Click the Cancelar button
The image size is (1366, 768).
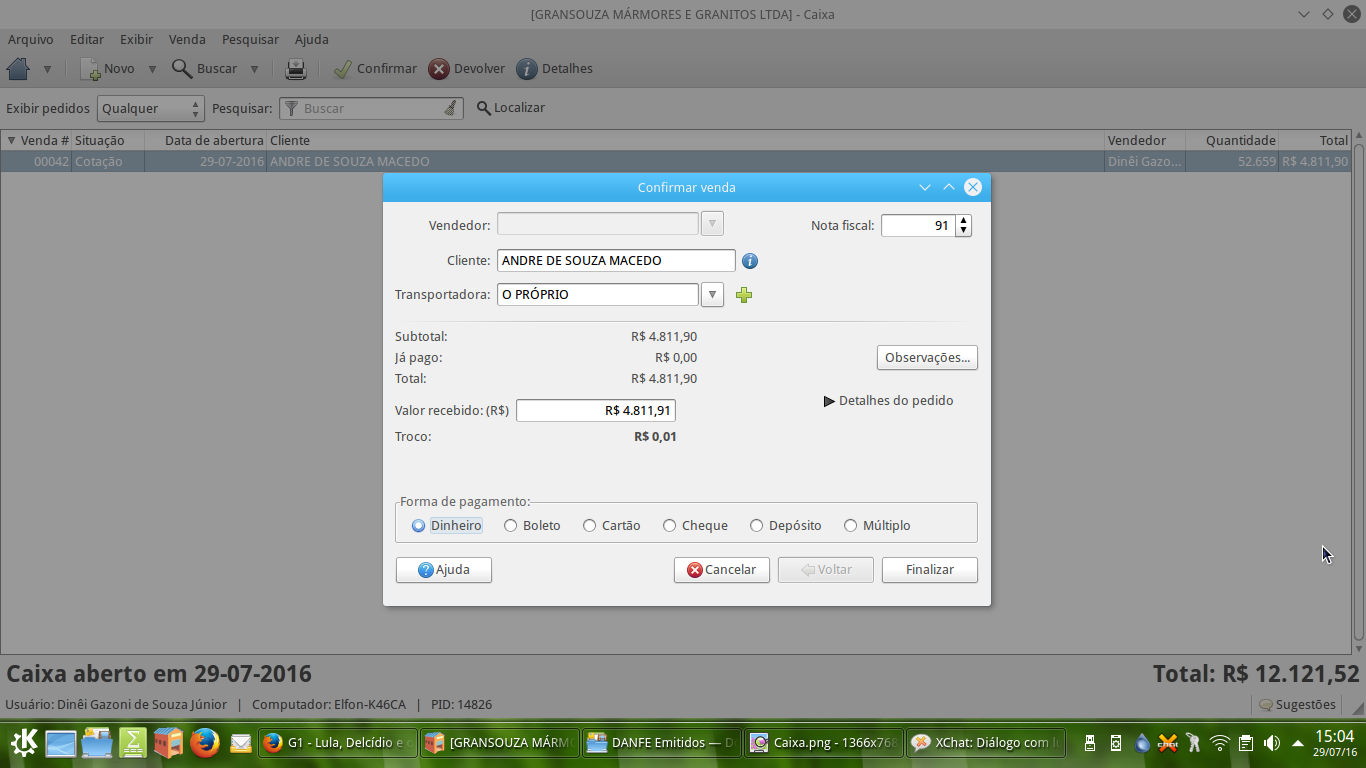[x=722, y=570]
